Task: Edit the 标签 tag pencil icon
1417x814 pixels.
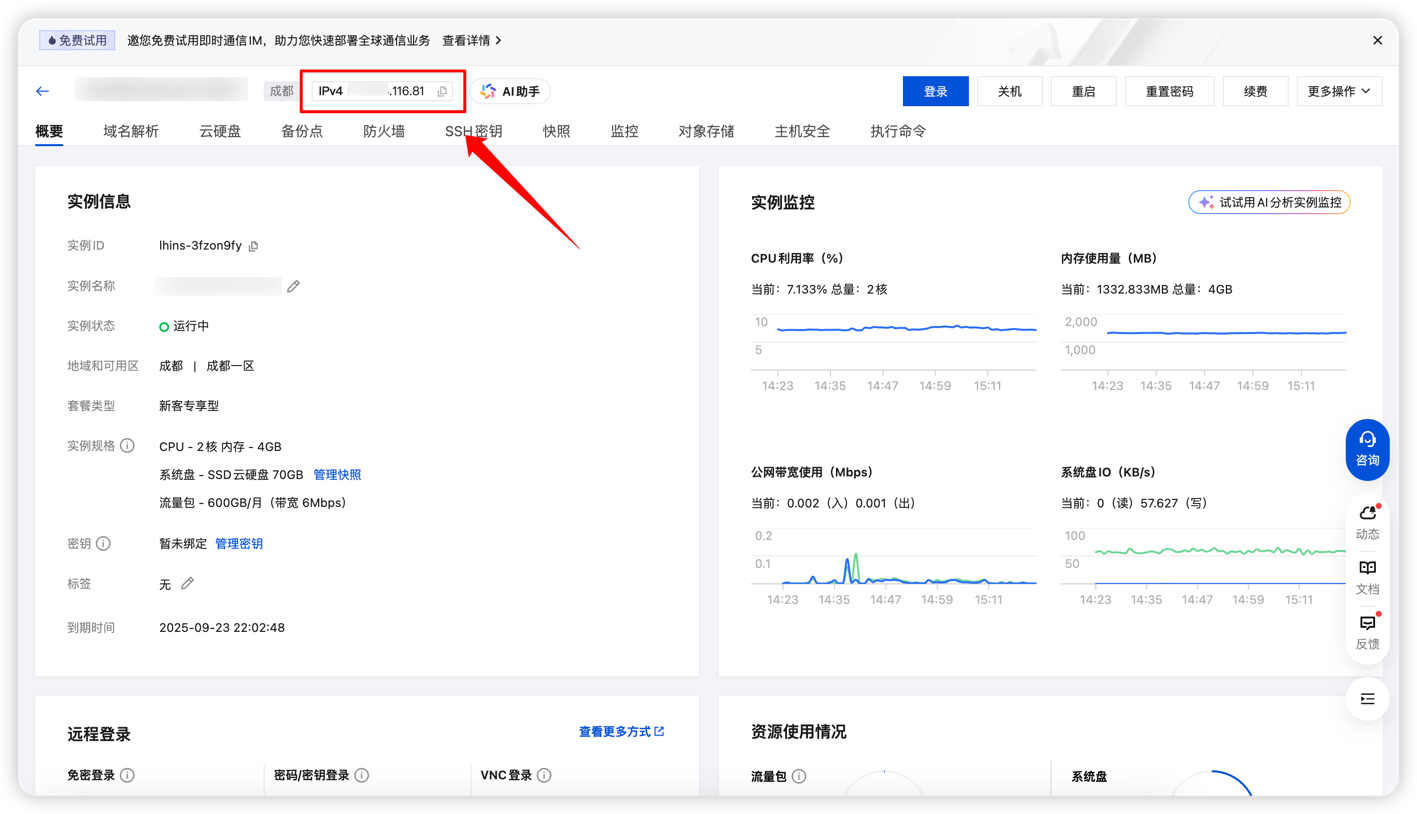Action: tap(187, 584)
